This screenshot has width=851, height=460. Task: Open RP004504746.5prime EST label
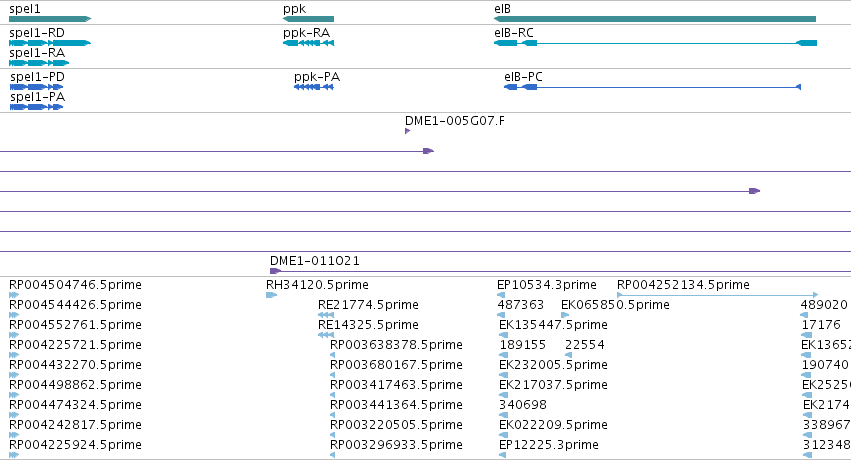(x=75, y=285)
